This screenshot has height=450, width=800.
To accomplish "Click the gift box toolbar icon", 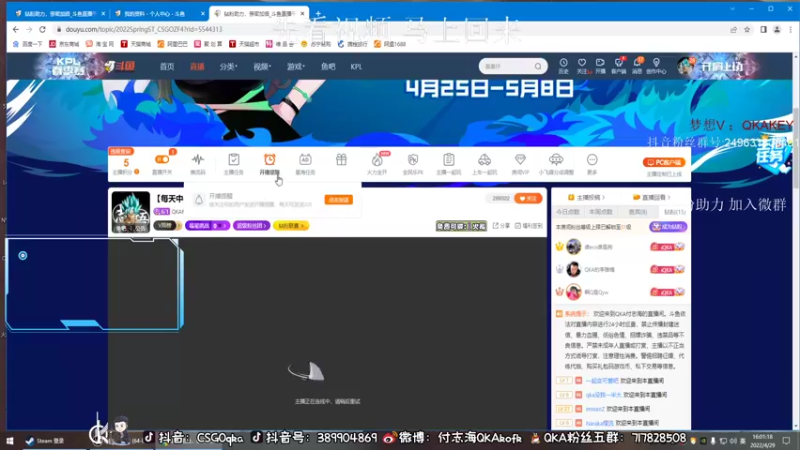I will (x=341, y=160).
